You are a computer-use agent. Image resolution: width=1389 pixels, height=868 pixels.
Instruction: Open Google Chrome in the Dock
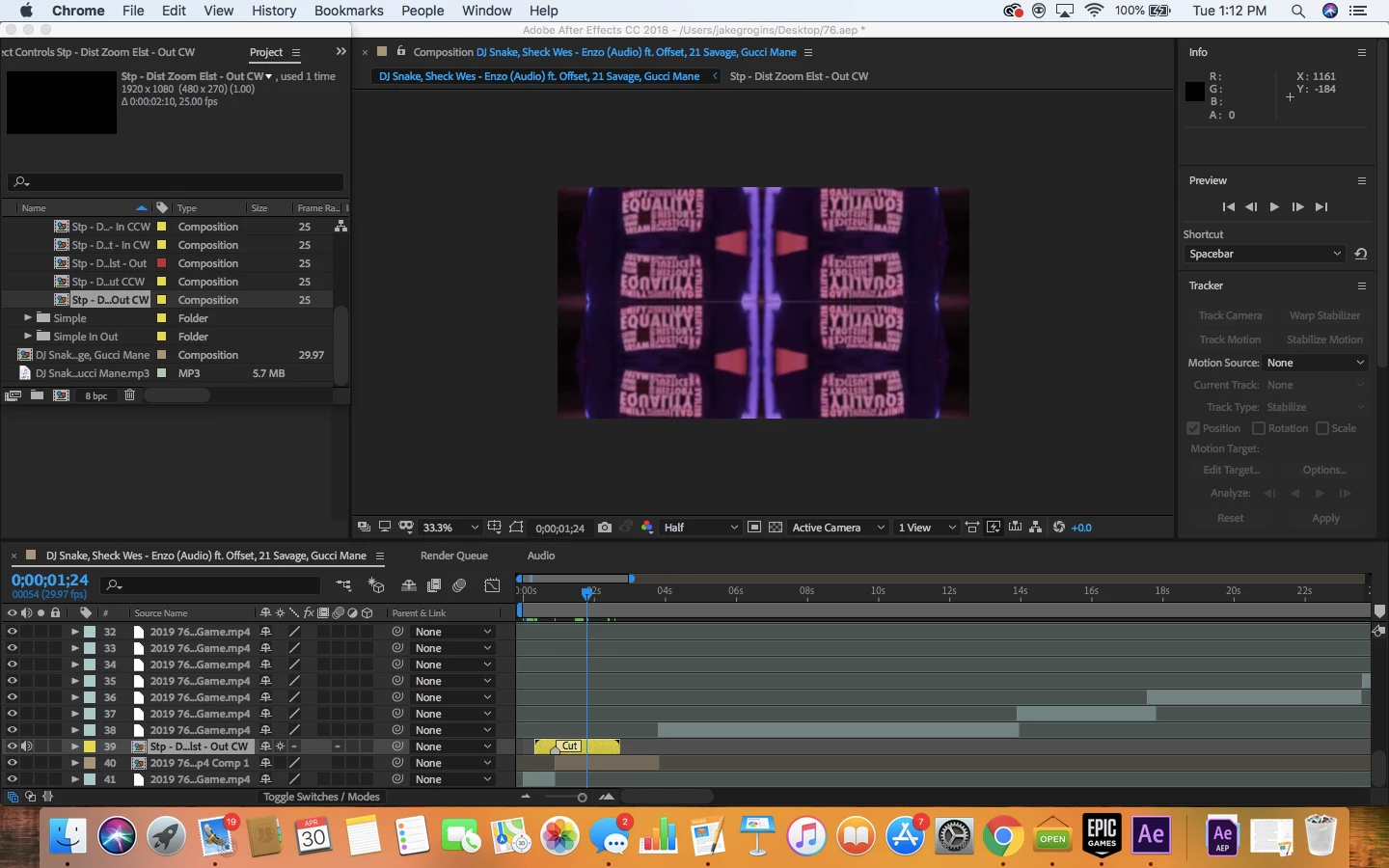coord(1003,835)
